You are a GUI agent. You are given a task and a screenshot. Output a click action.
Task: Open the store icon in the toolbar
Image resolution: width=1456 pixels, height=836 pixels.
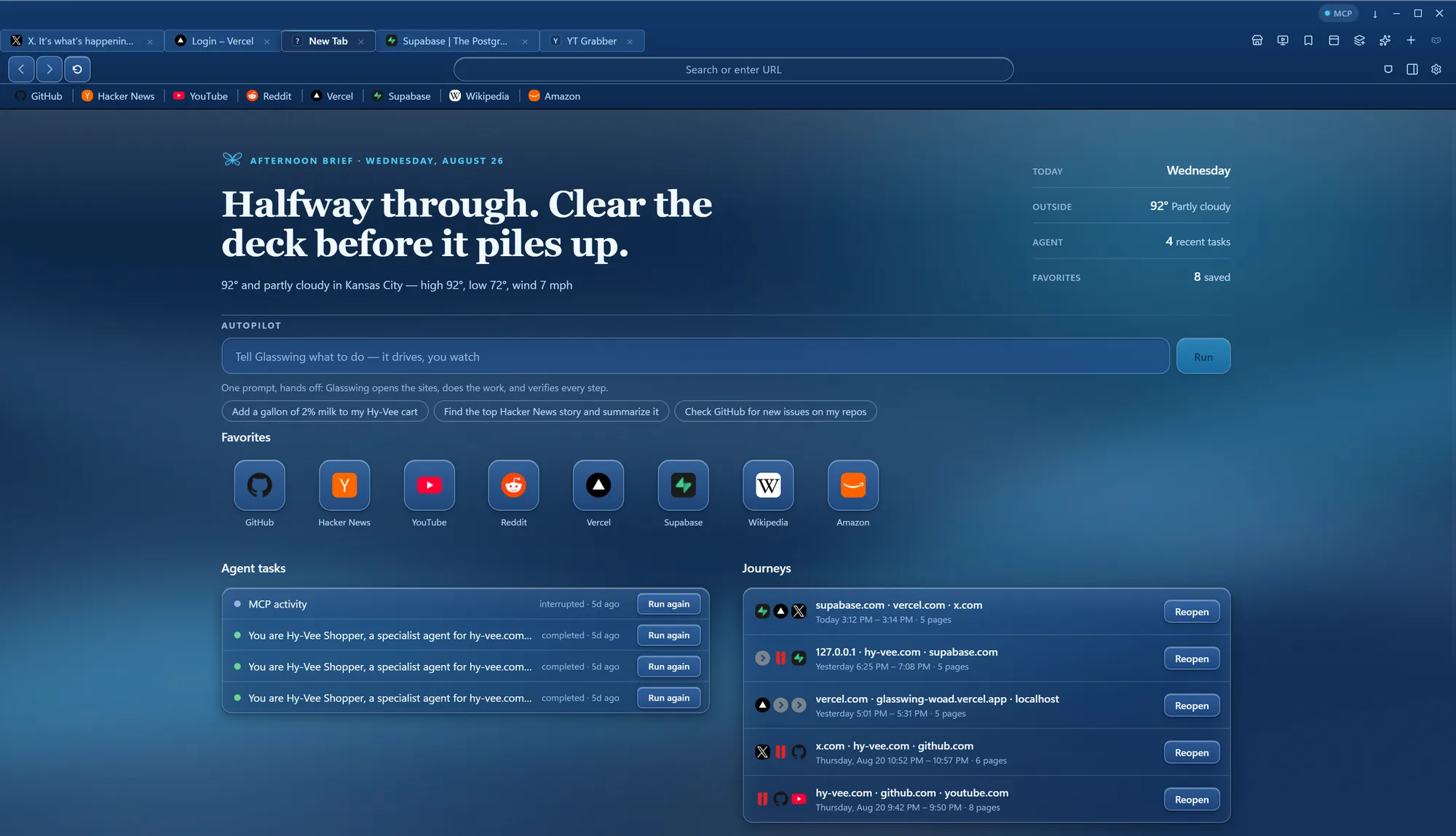1257,41
